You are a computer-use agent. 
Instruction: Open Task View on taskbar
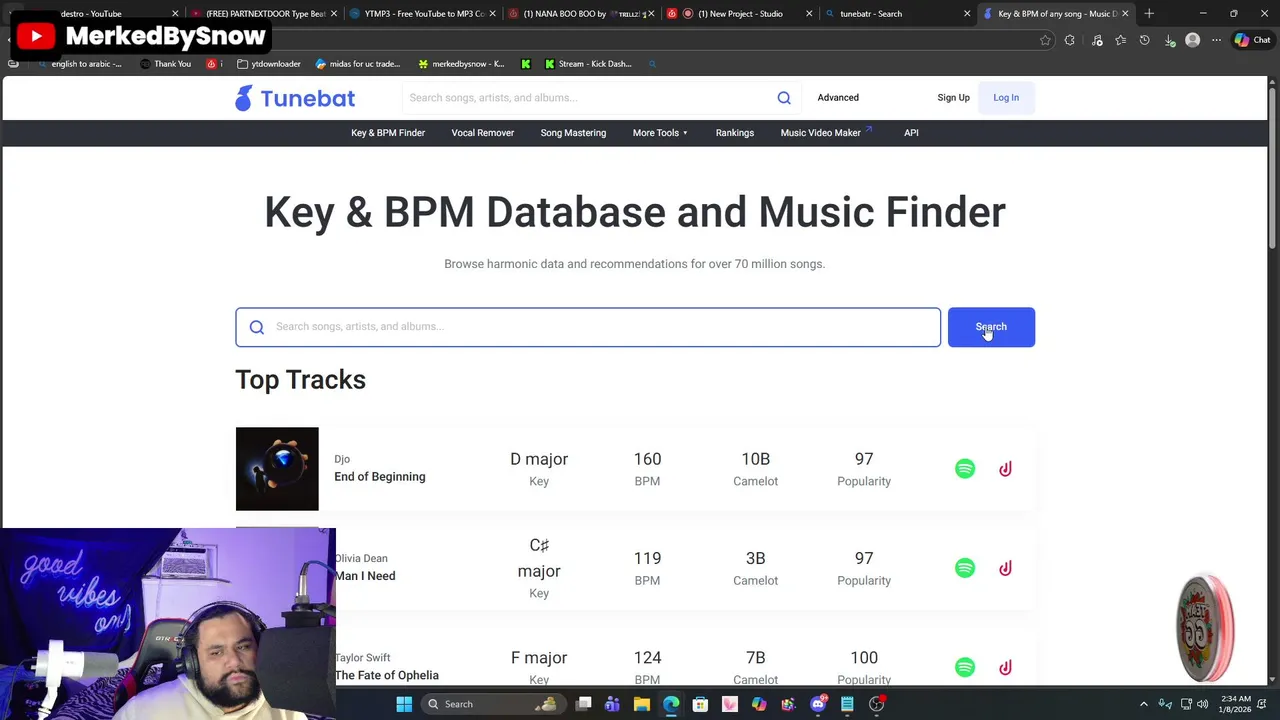pos(584,704)
